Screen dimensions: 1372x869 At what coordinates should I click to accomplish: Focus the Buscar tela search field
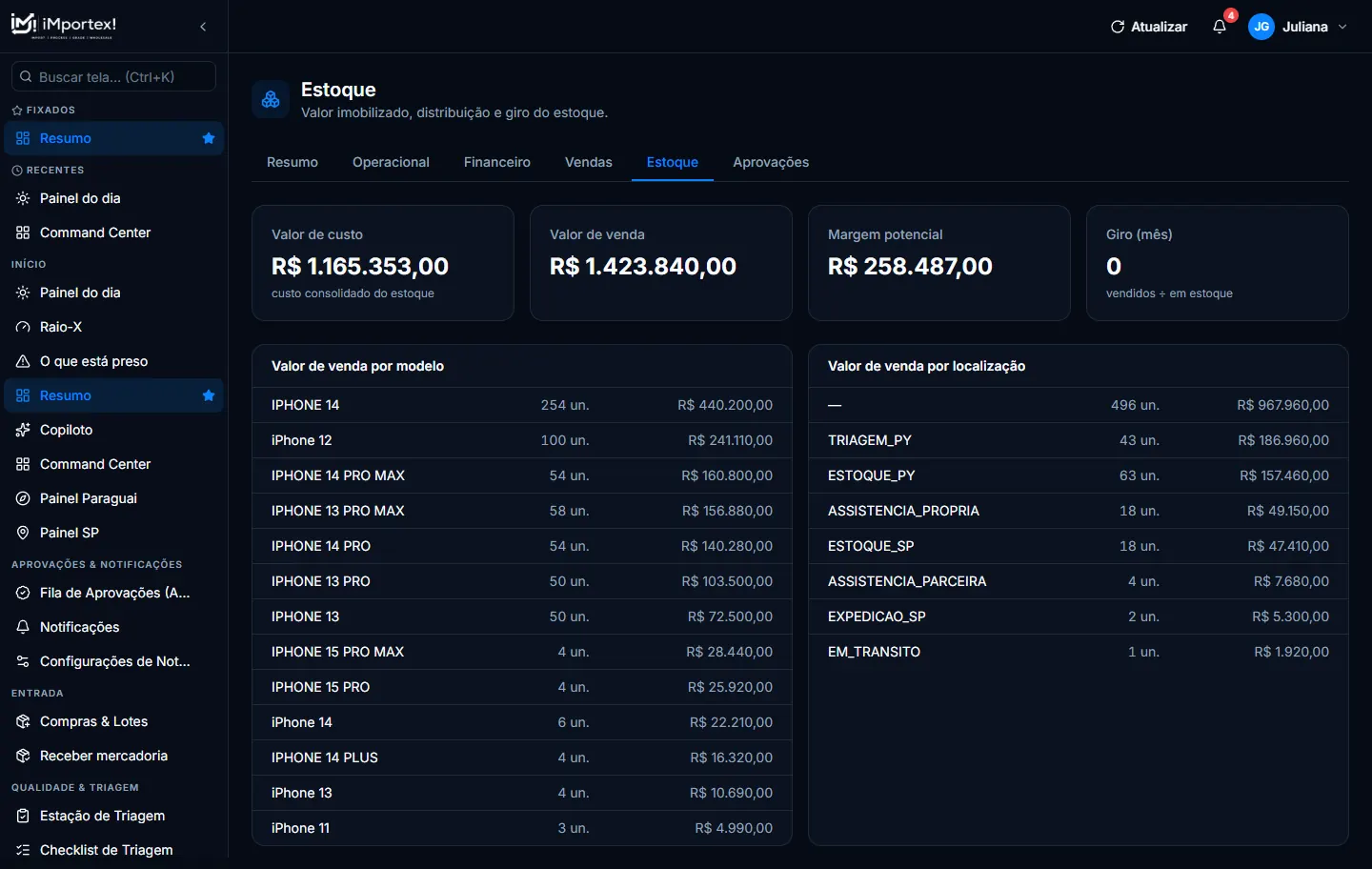coord(113,77)
